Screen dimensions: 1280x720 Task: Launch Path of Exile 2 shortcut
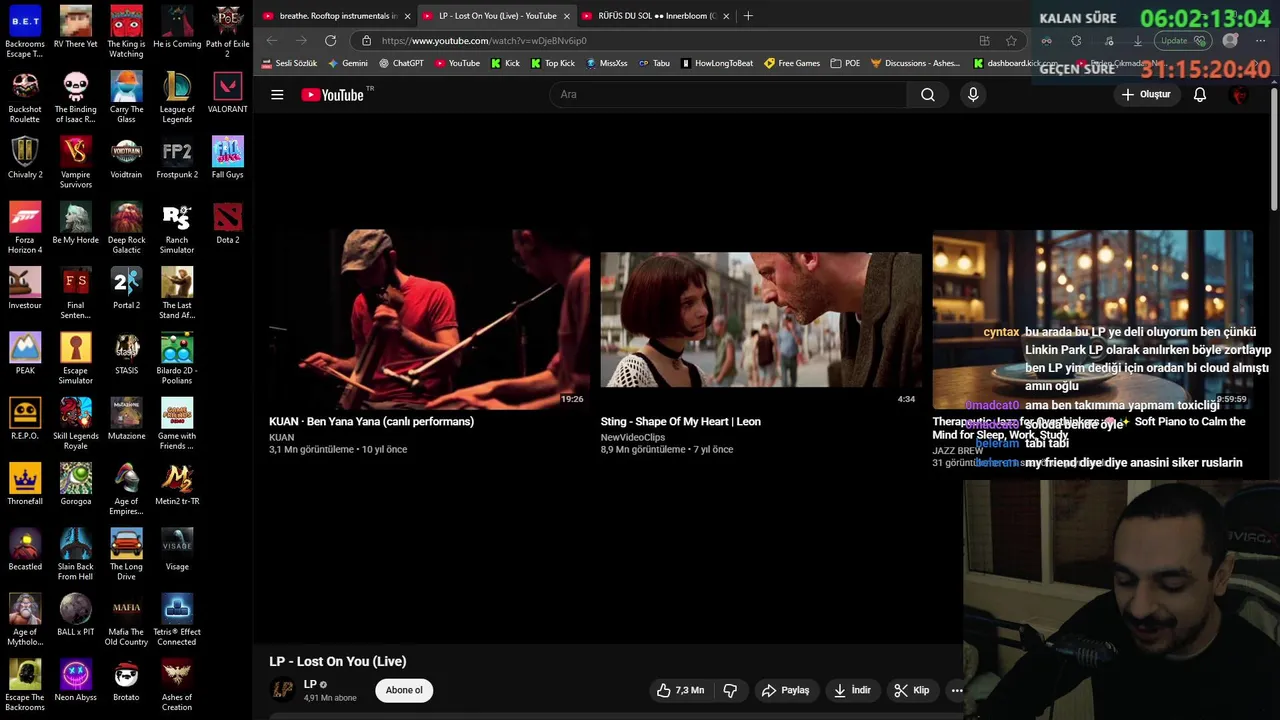(x=228, y=31)
